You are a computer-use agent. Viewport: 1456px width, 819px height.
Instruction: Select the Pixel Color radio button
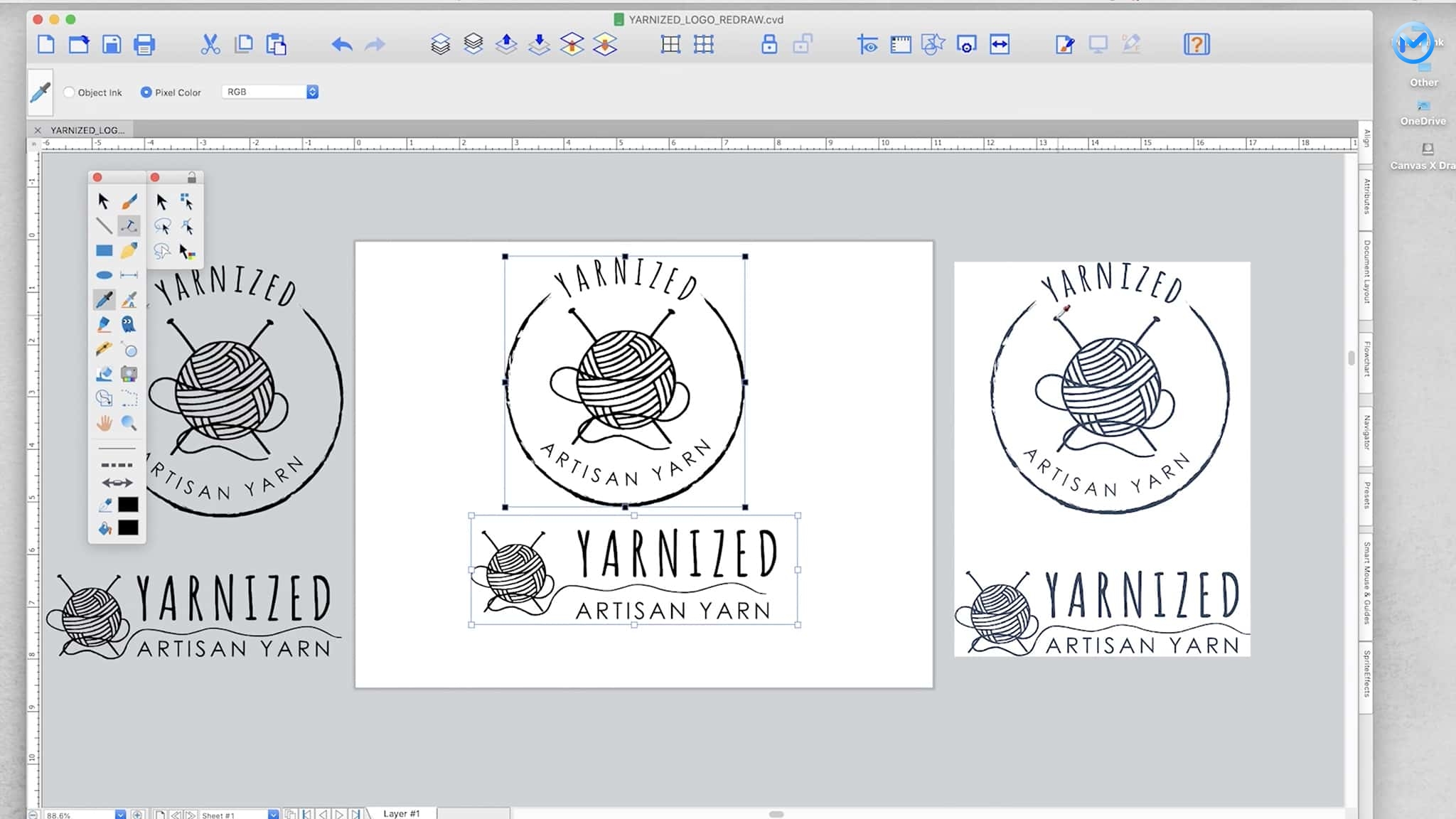click(146, 92)
